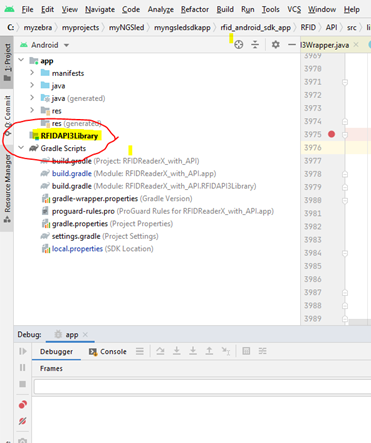Close the app debug session tab

85,334
